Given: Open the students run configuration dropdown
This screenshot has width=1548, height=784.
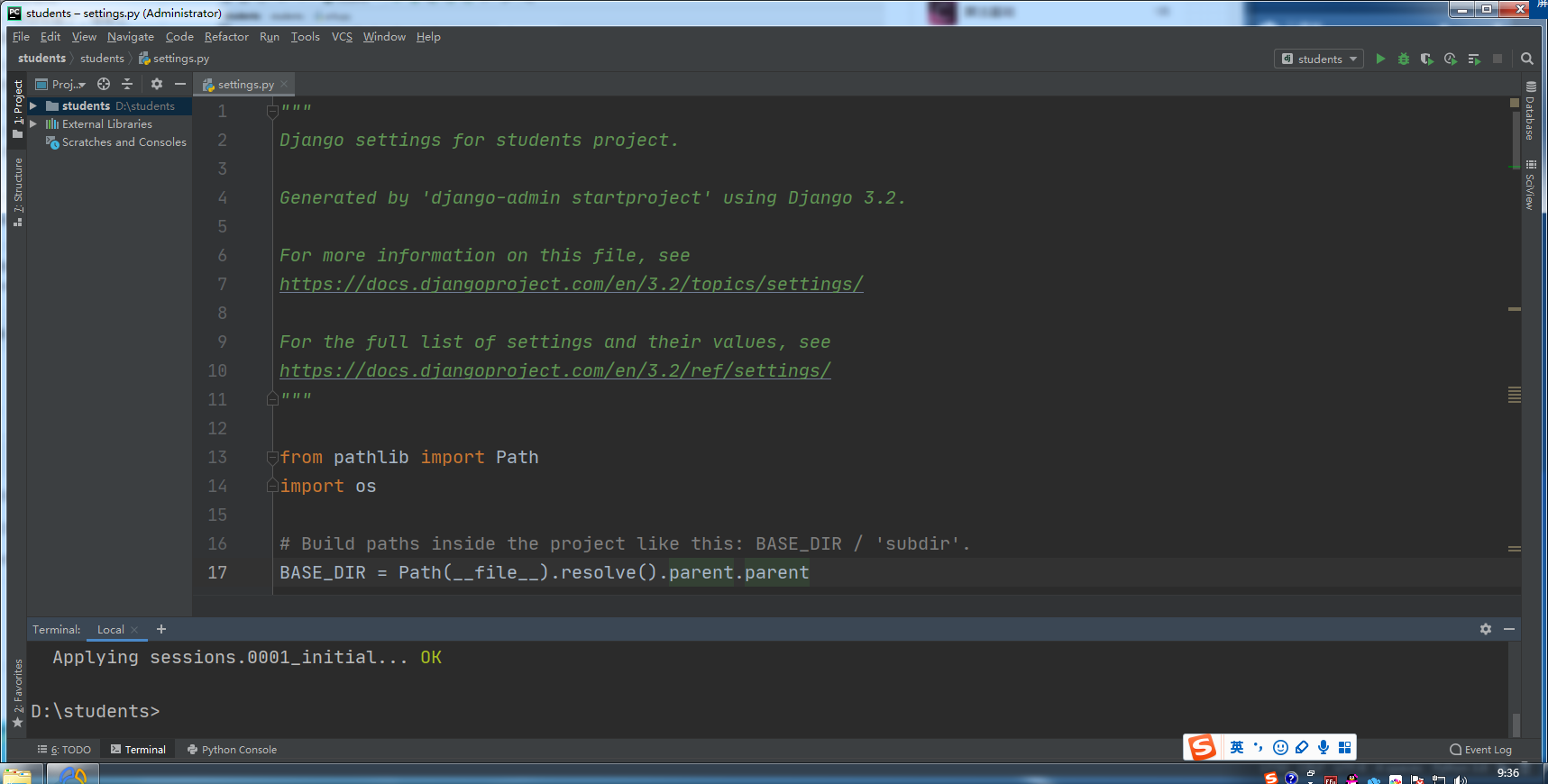Looking at the screenshot, I should pyautogui.click(x=1319, y=59).
